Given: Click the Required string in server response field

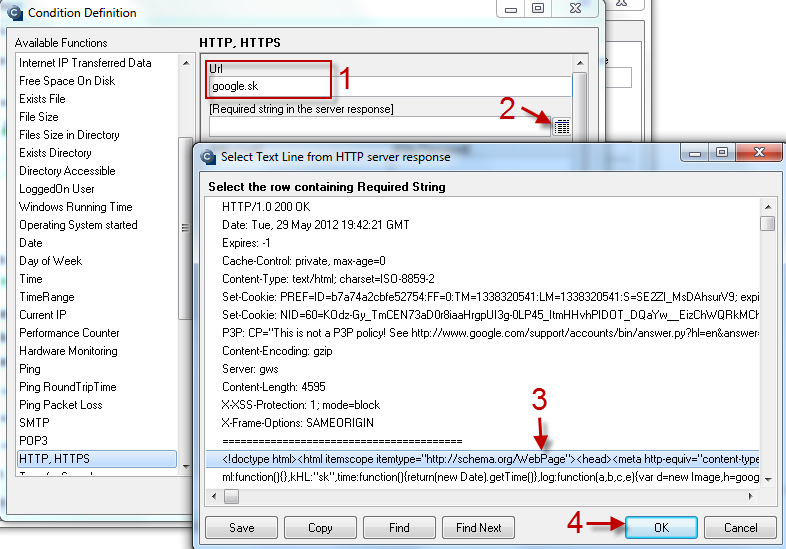Looking at the screenshot, I should click(x=380, y=127).
